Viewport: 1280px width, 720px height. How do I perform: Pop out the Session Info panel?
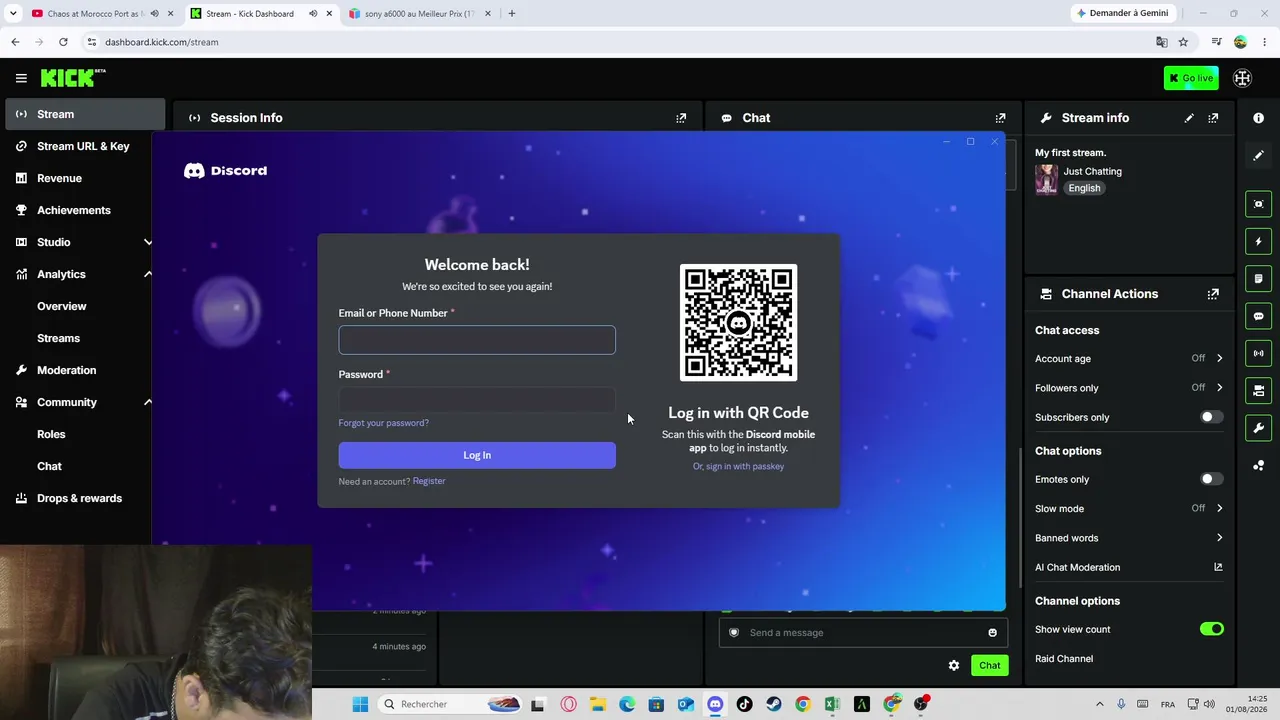pyautogui.click(x=681, y=118)
